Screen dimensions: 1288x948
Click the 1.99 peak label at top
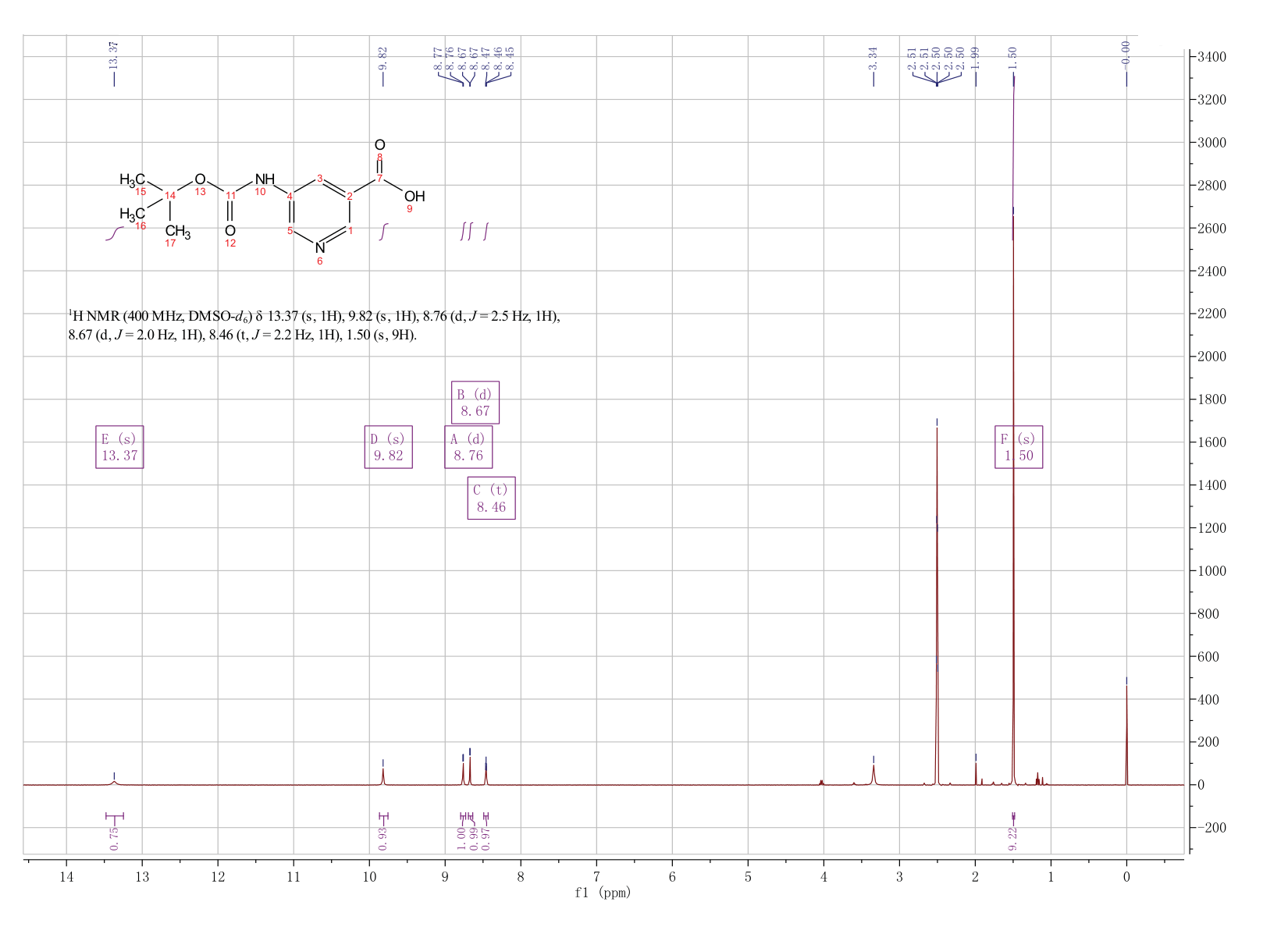point(976,57)
